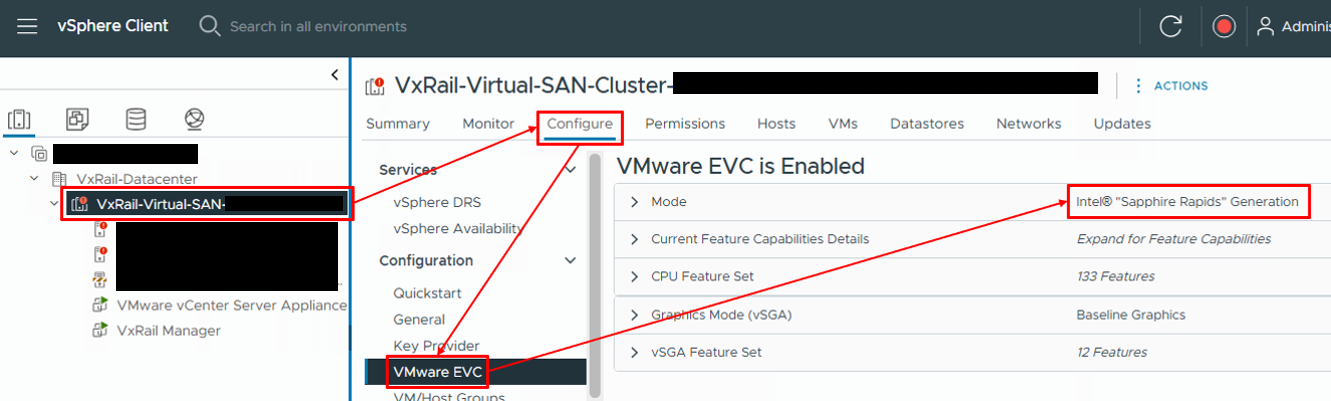Open Key Provider configuration page
Image resolution: width=1331 pixels, height=401 pixels.
[x=436, y=346]
